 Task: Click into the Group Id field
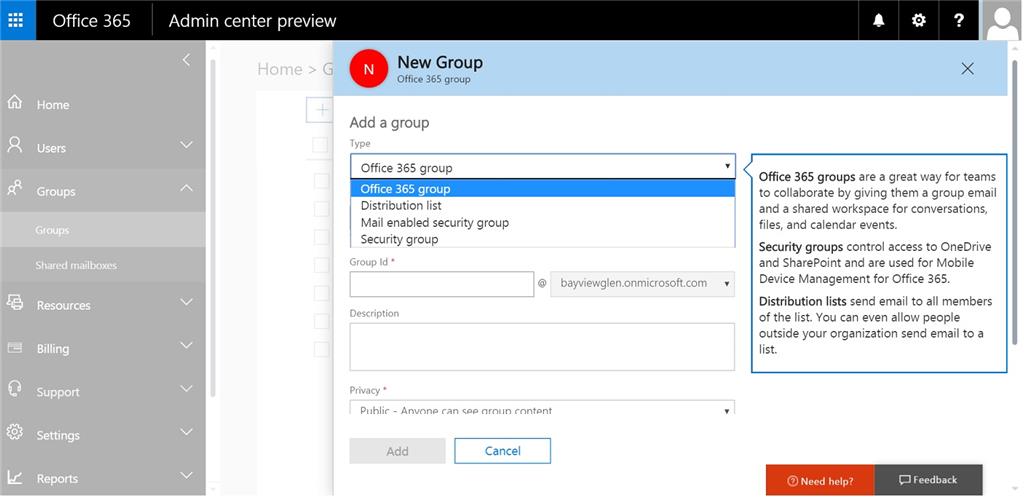point(442,284)
